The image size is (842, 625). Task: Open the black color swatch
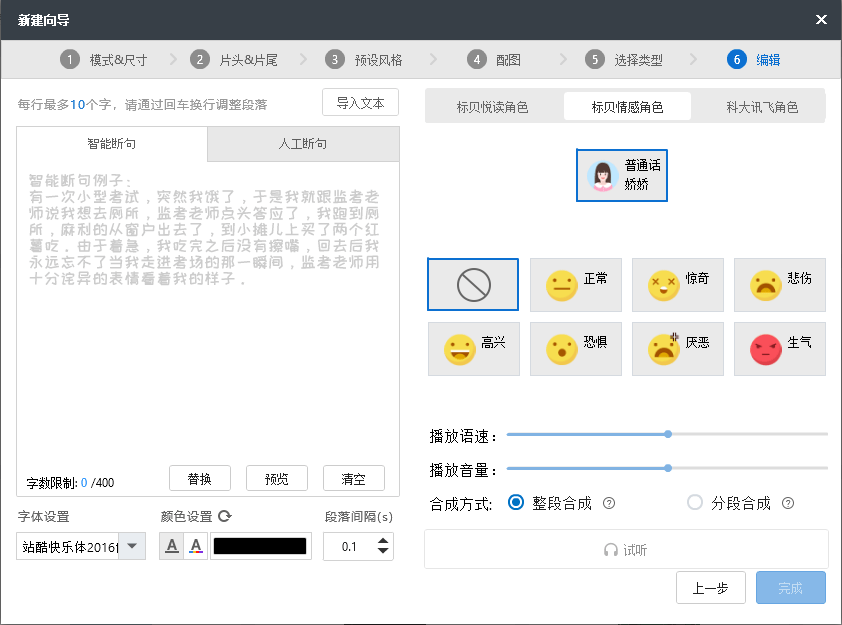coord(260,546)
